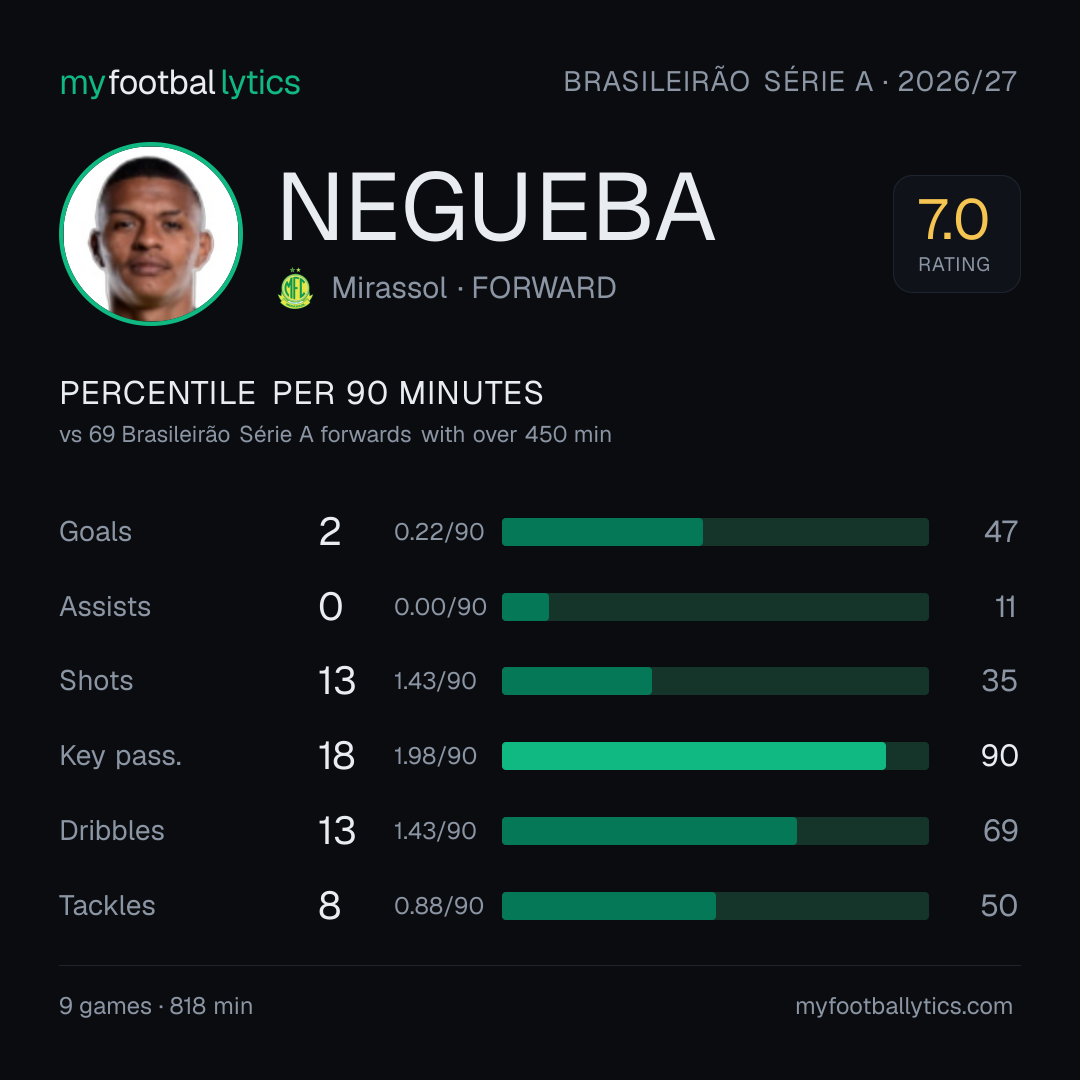This screenshot has width=1080, height=1080.
Task: Click the myfootballytics logo
Action: pos(180,83)
